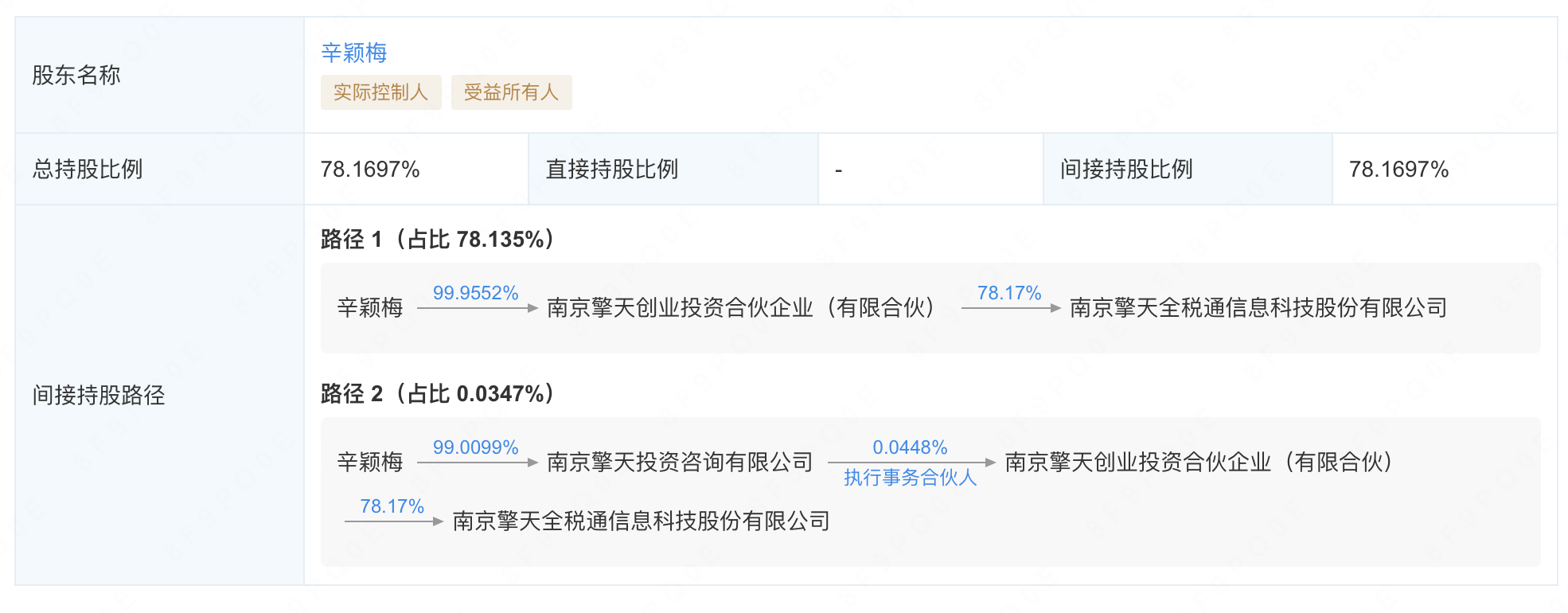This screenshot has width=1568, height=613.
Task: Click the 执行事务合伙人 label
Action: point(910,478)
